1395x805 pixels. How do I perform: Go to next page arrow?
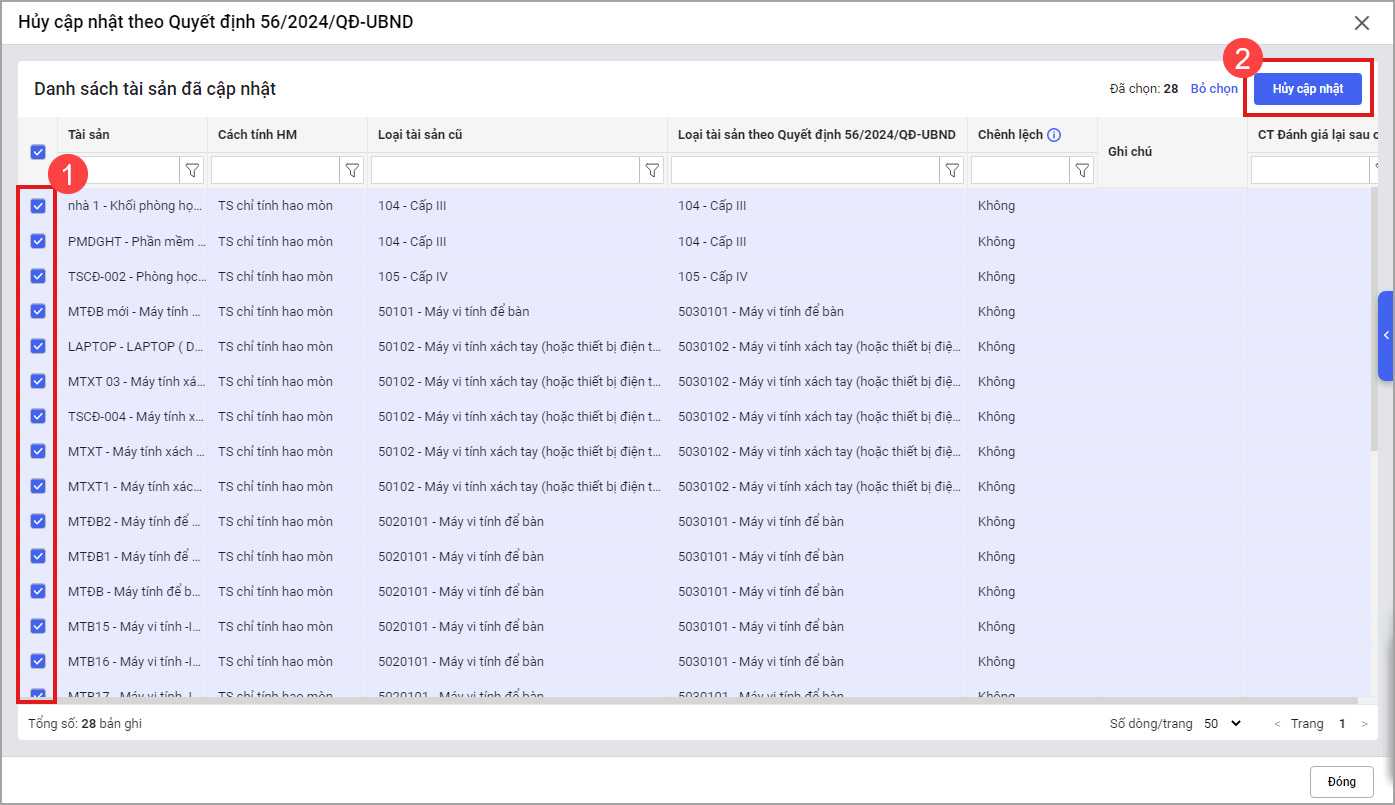[x=1364, y=724]
